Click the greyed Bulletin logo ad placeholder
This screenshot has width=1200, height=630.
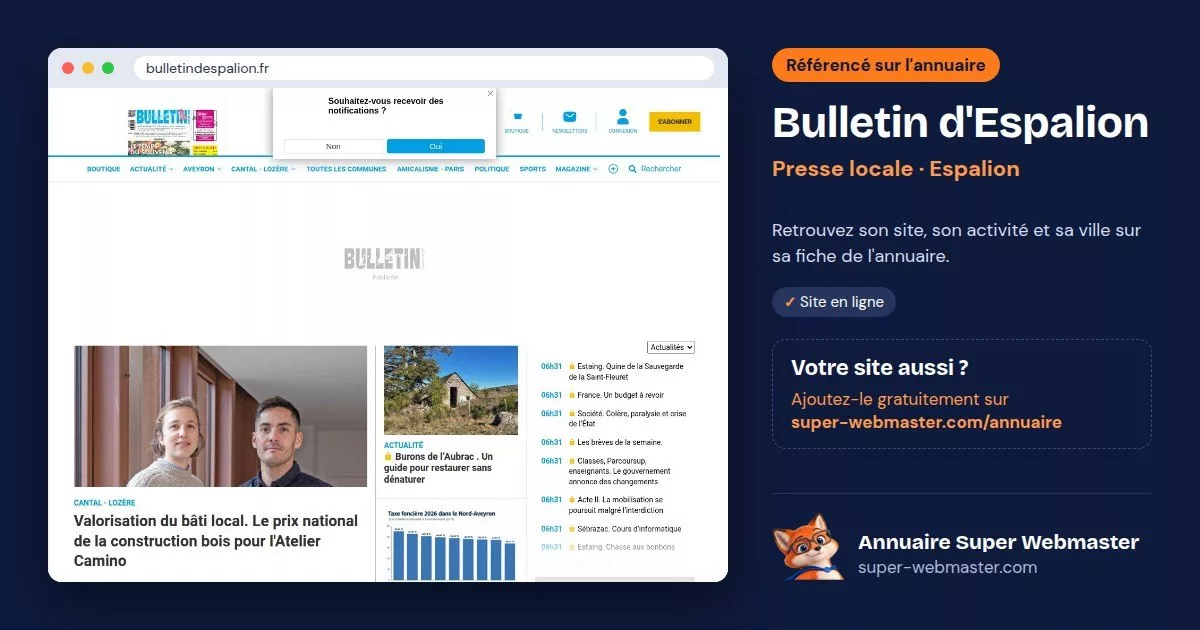(385, 260)
